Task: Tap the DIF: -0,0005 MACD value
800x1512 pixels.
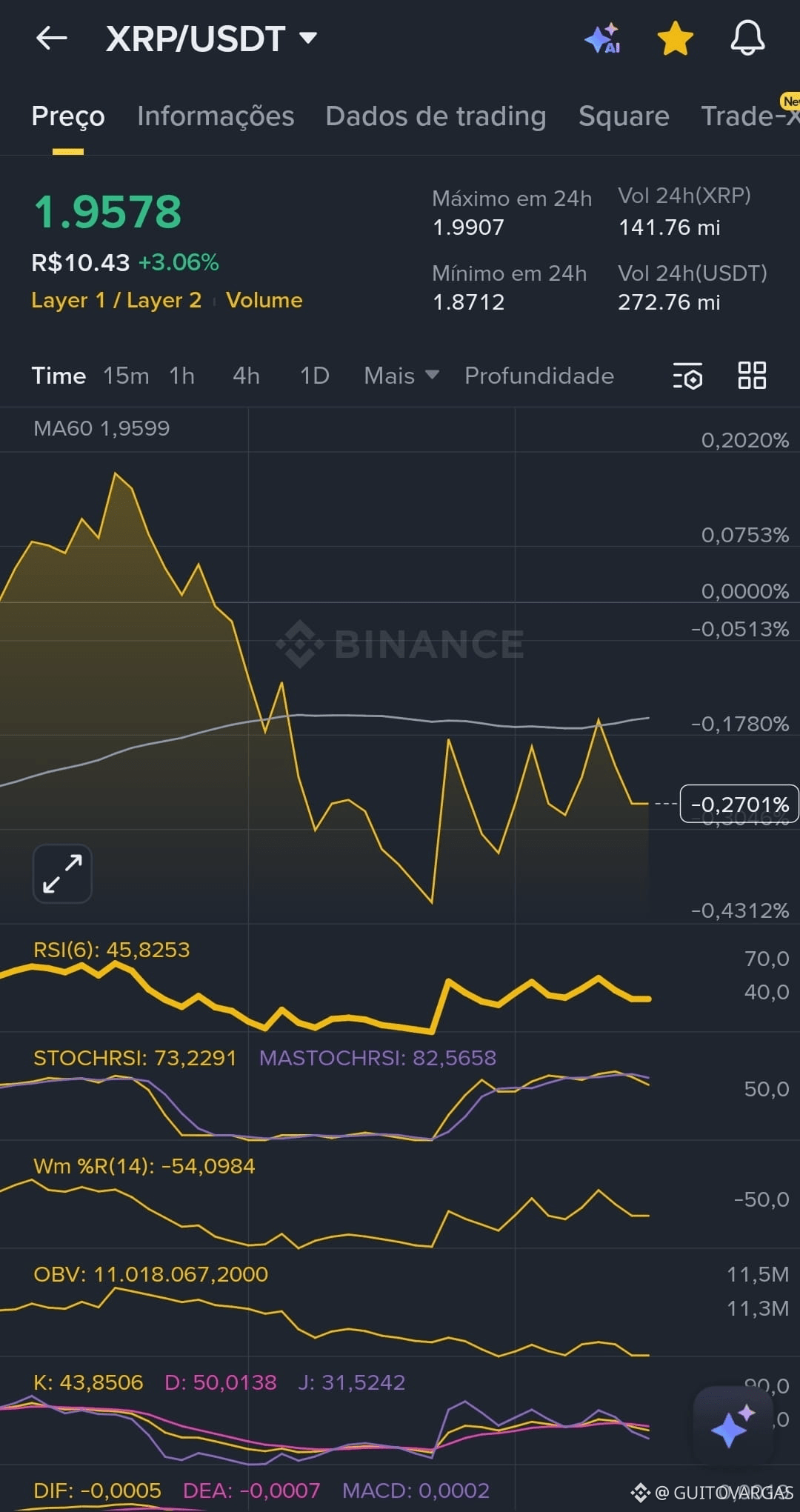Action: (x=97, y=1491)
